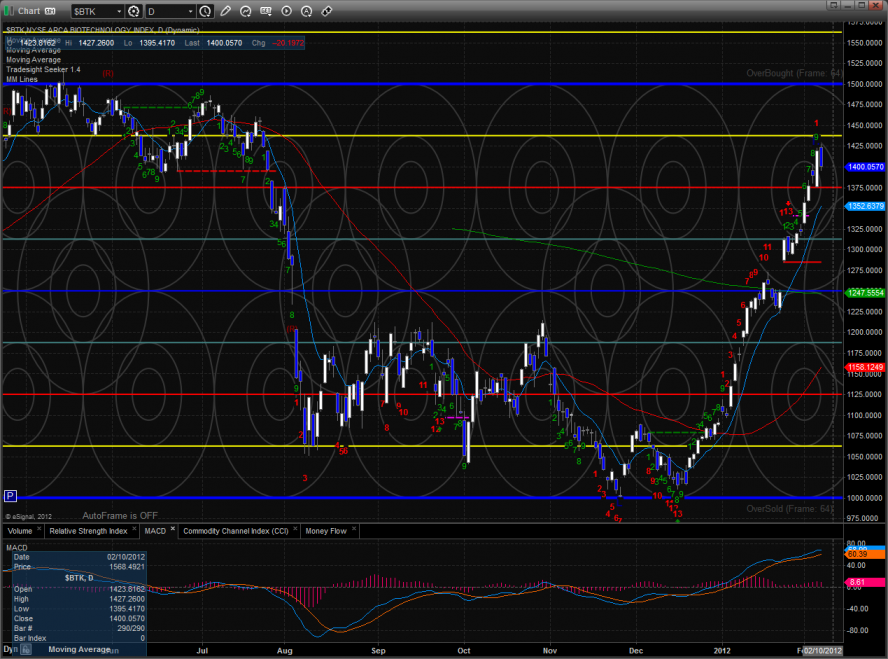The image size is (888, 659).
Task: Click the Dec label on the time axis
Action: pos(636,651)
